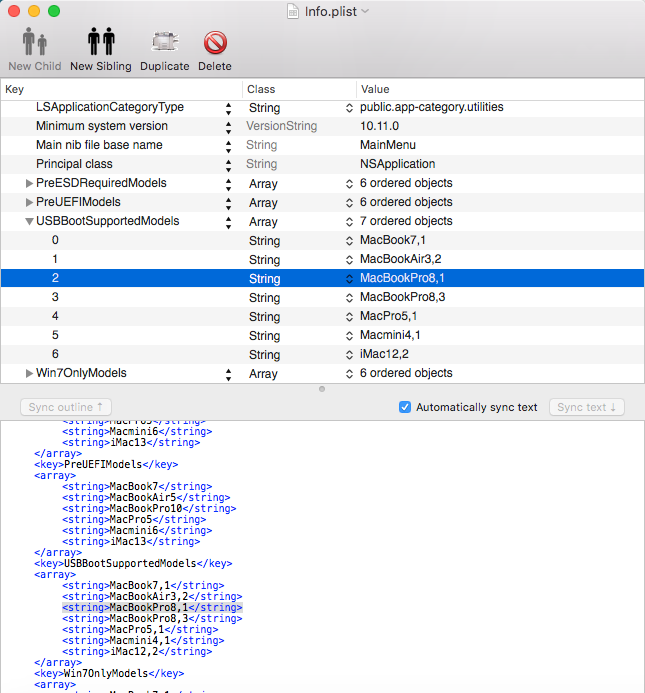Screen dimensions: 645x693
Task: Expand the PreESDRequiredModels array
Action: (x=29, y=183)
